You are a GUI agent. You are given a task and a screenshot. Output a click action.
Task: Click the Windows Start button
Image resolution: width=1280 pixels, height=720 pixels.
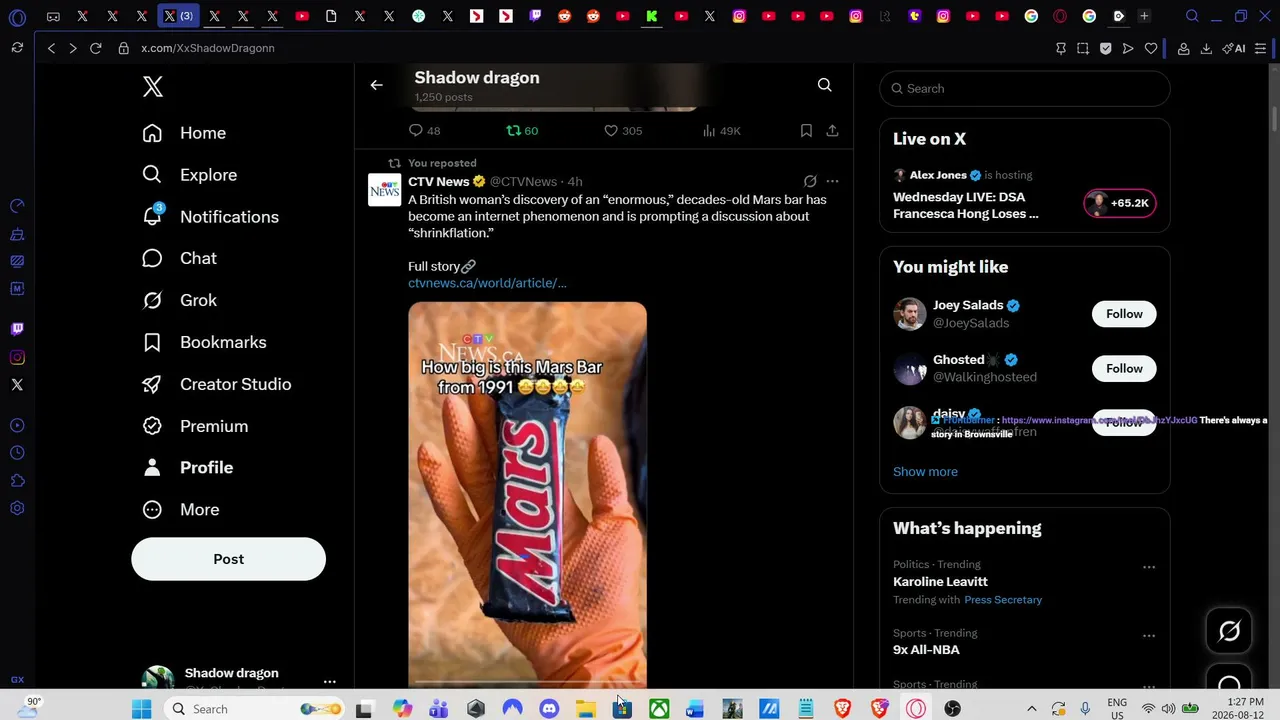(141, 709)
